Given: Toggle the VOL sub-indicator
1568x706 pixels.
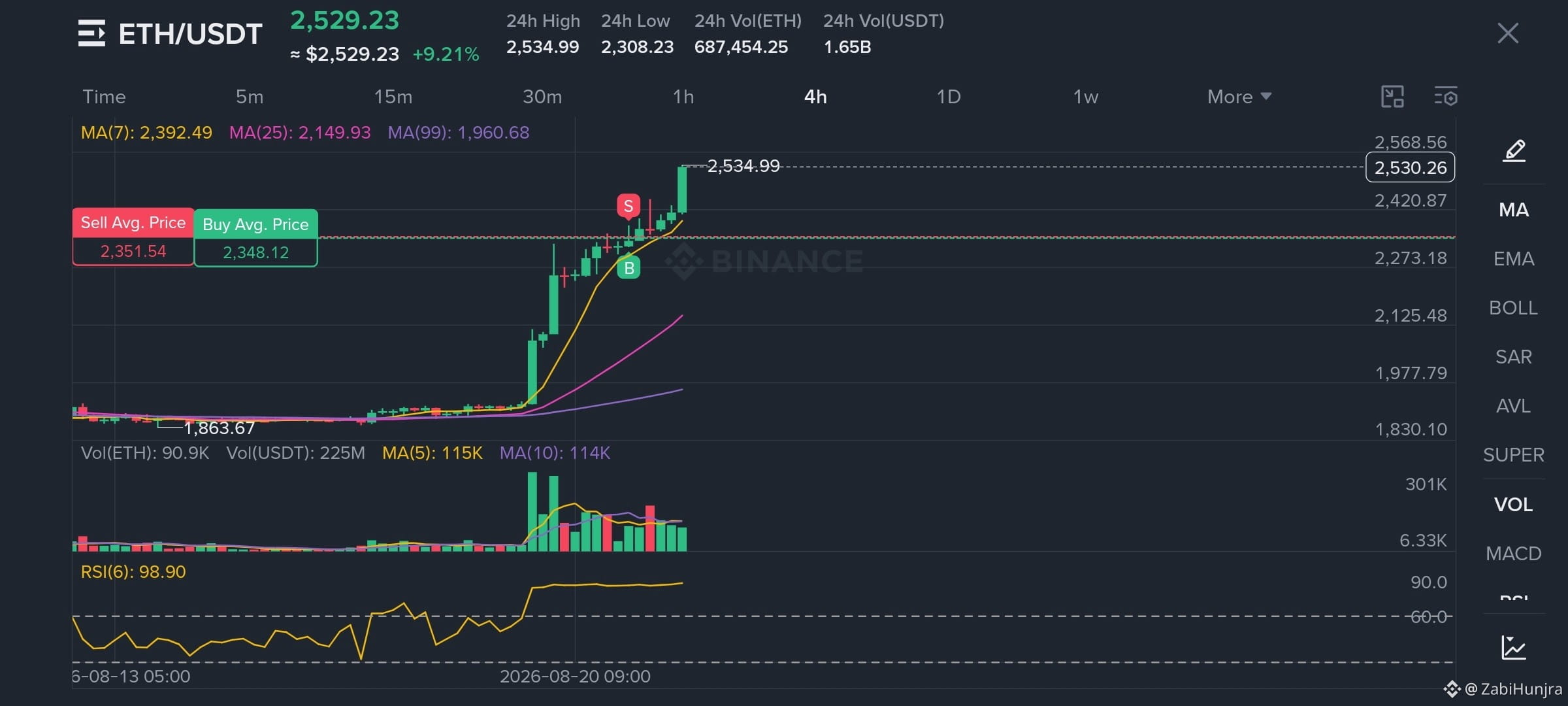Looking at the screenshot, I should click(x=1514, y=505).
